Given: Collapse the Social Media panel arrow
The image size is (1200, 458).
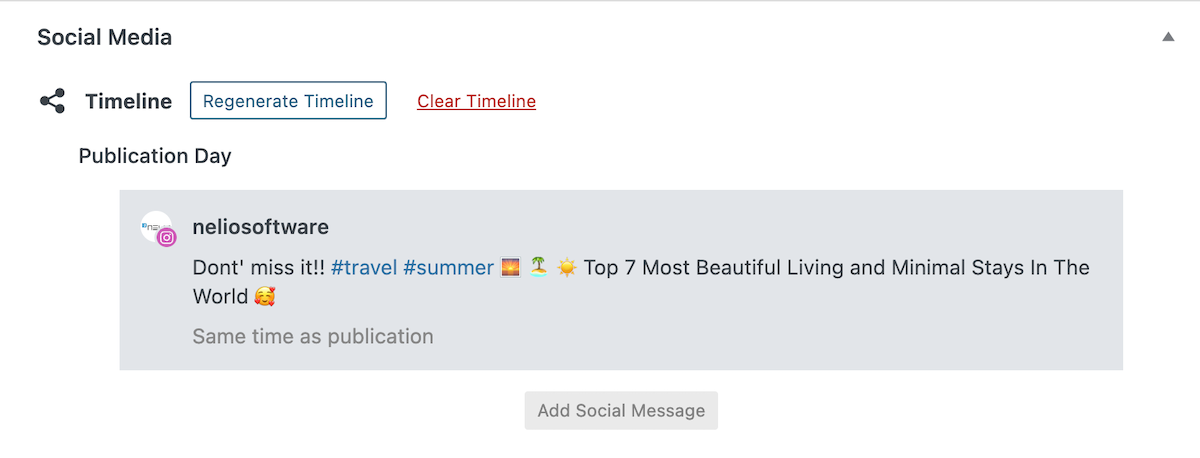Looking at the screenshot, I should click(1168, 37).
